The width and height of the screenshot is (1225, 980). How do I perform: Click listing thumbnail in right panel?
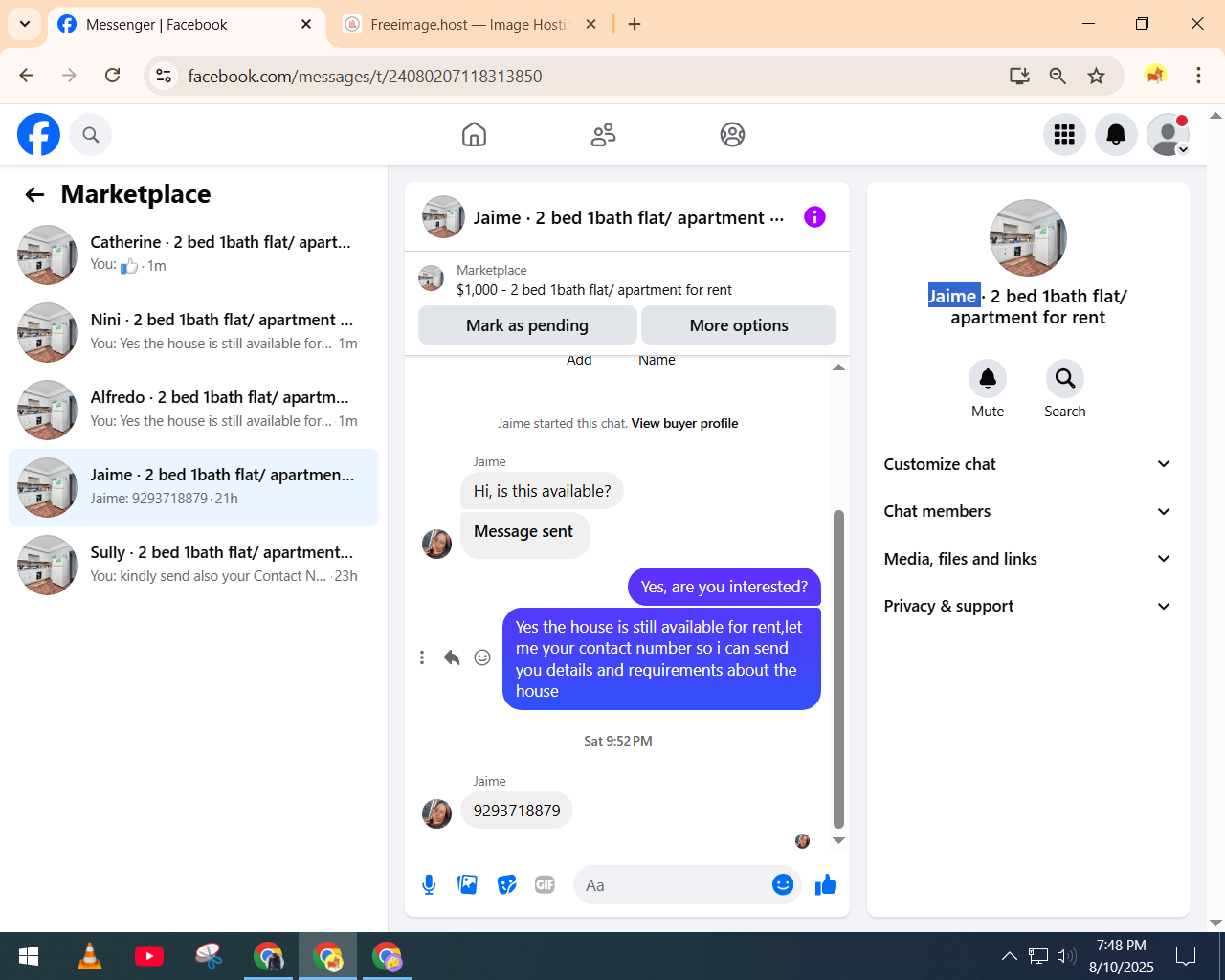(x=1028, y=237)
